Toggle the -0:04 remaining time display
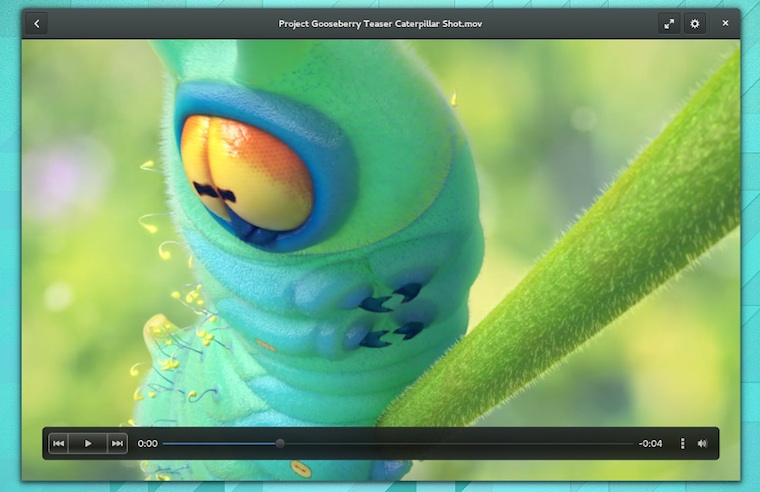The image size is (760, 492). coord(651,443)
